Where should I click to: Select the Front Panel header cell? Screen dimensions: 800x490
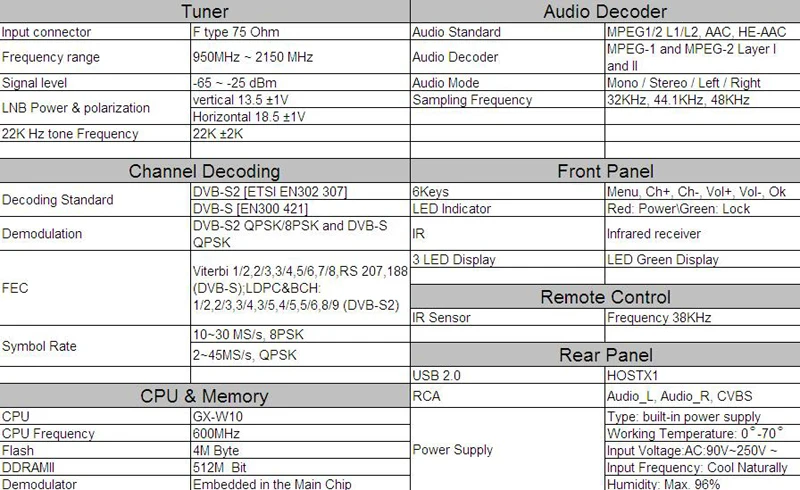coord(605,171)
